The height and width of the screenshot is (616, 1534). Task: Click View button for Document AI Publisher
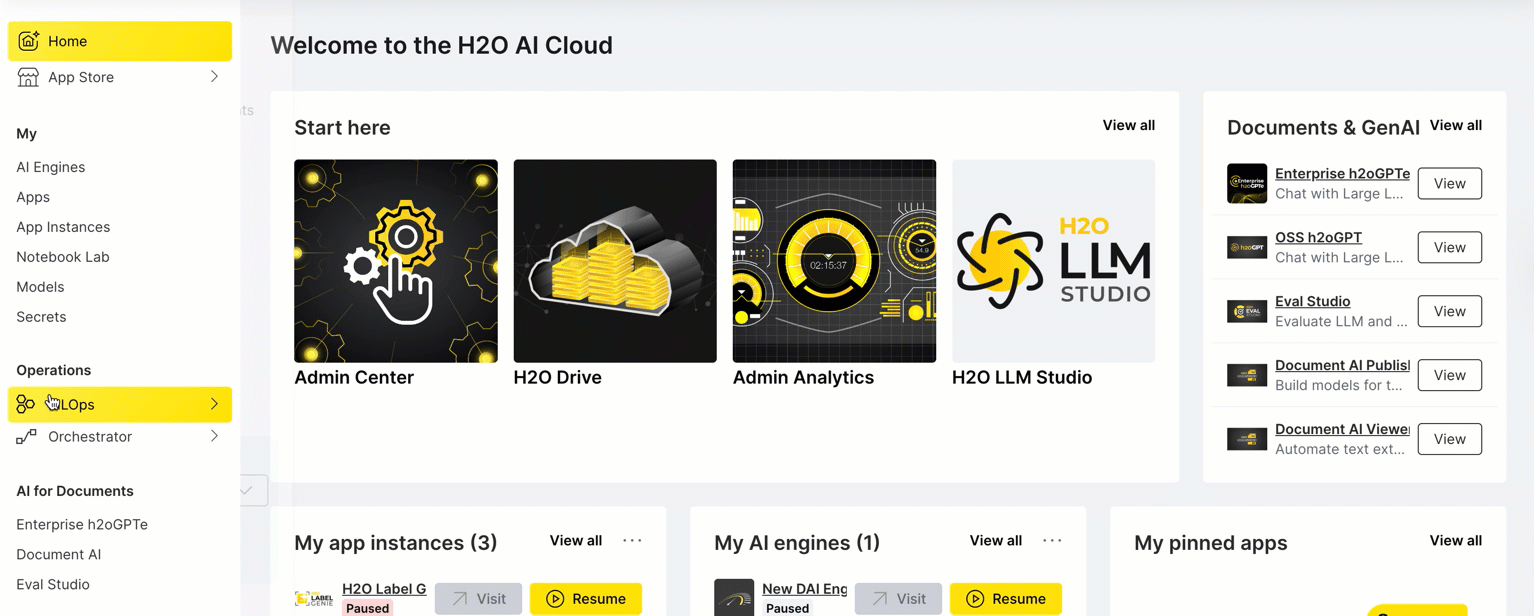pyautogui.click(x=1449, y=375)
